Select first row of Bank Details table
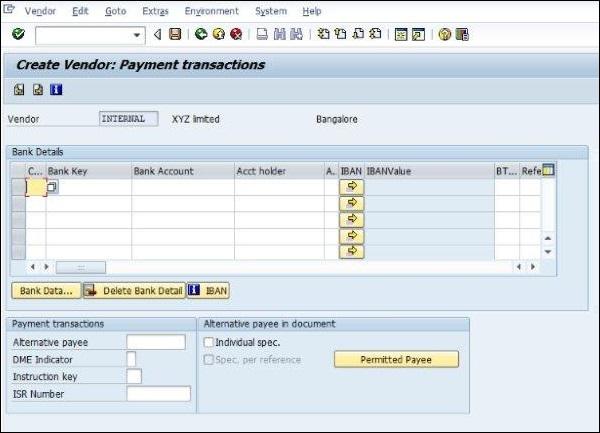The height and width of the screenshot is (433, 600). pyautogui.click(x=17, y=187)
